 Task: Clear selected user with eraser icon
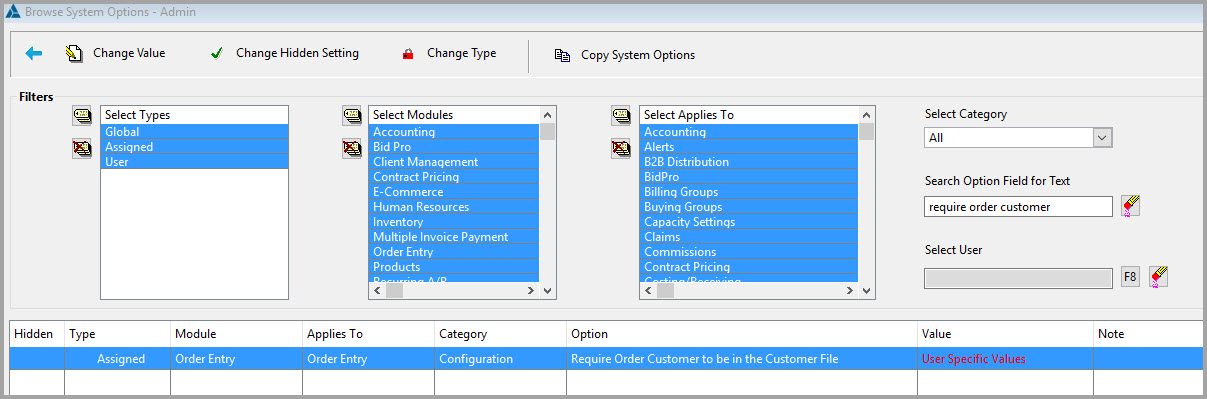1159,276
